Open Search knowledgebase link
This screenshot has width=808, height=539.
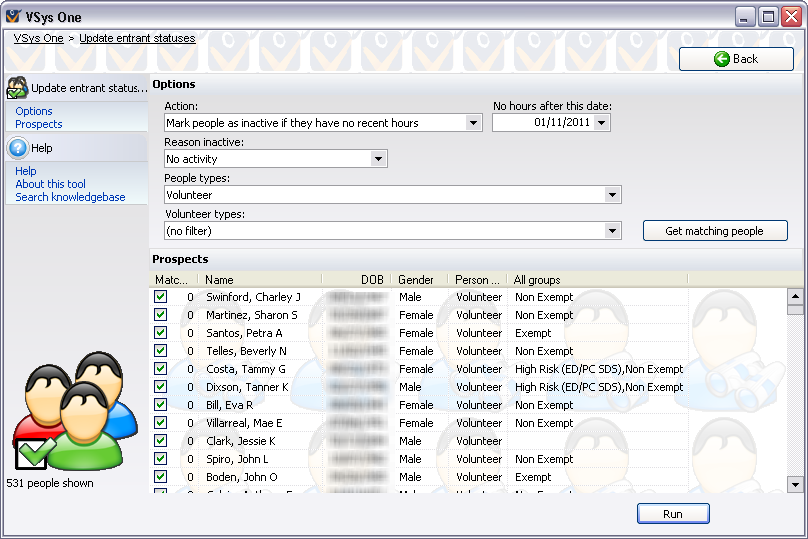[70, 197]
